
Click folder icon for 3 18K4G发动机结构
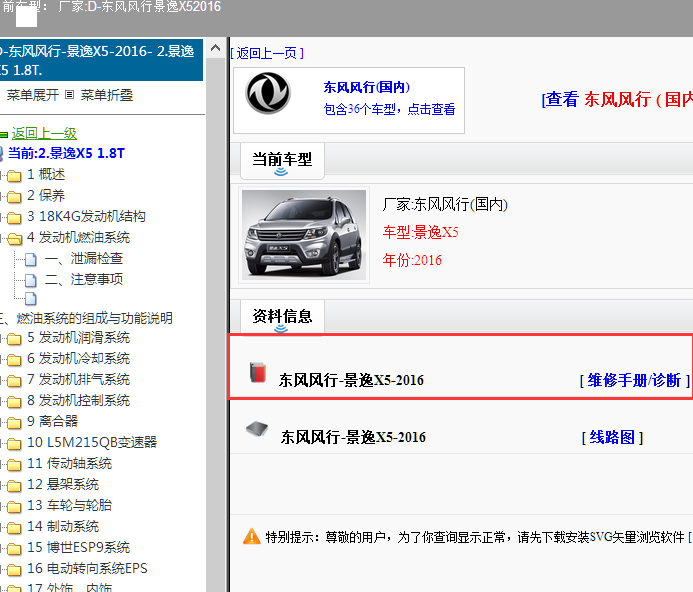pos(14,218)
